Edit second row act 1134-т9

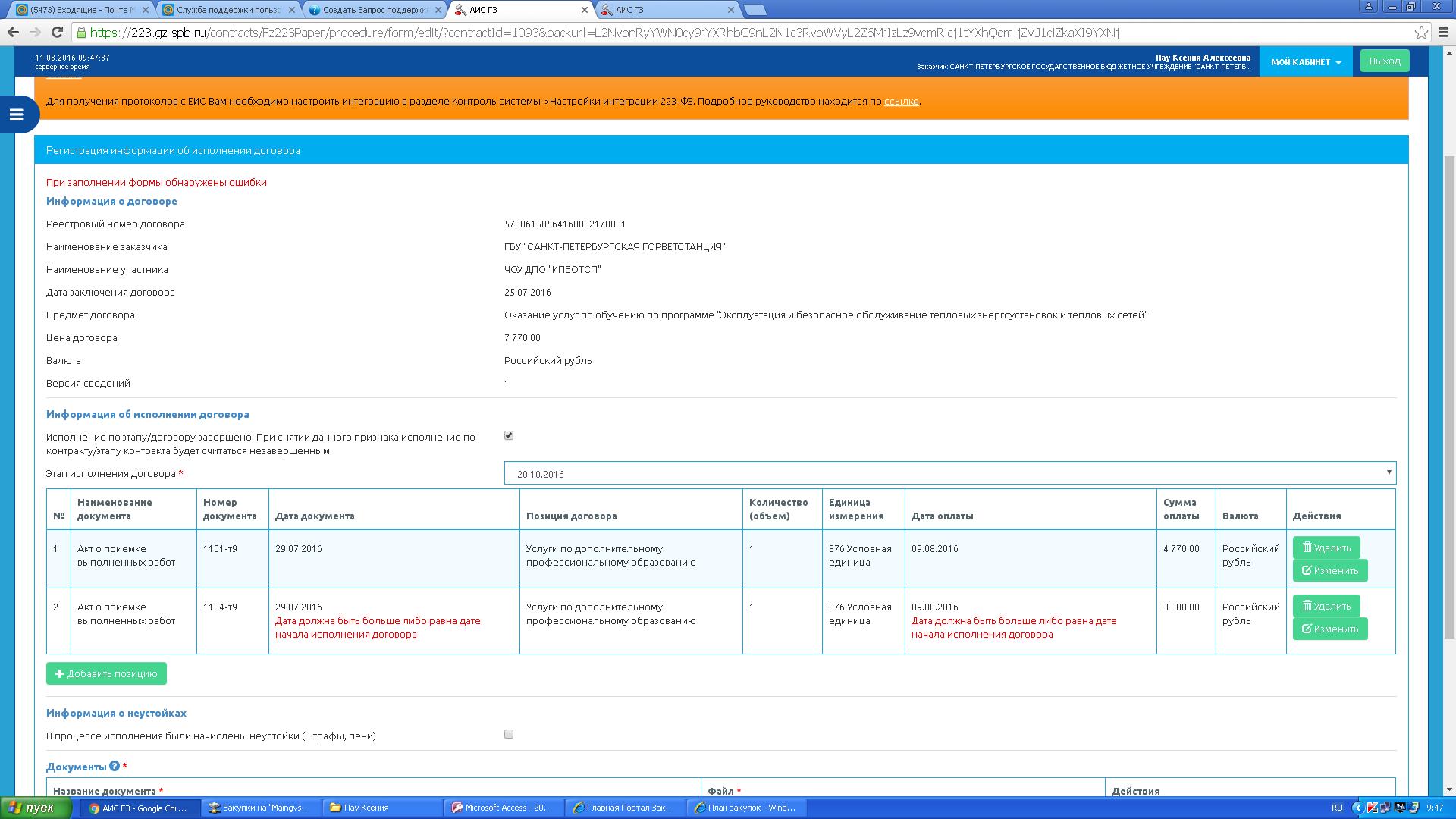coord(1329,629)
